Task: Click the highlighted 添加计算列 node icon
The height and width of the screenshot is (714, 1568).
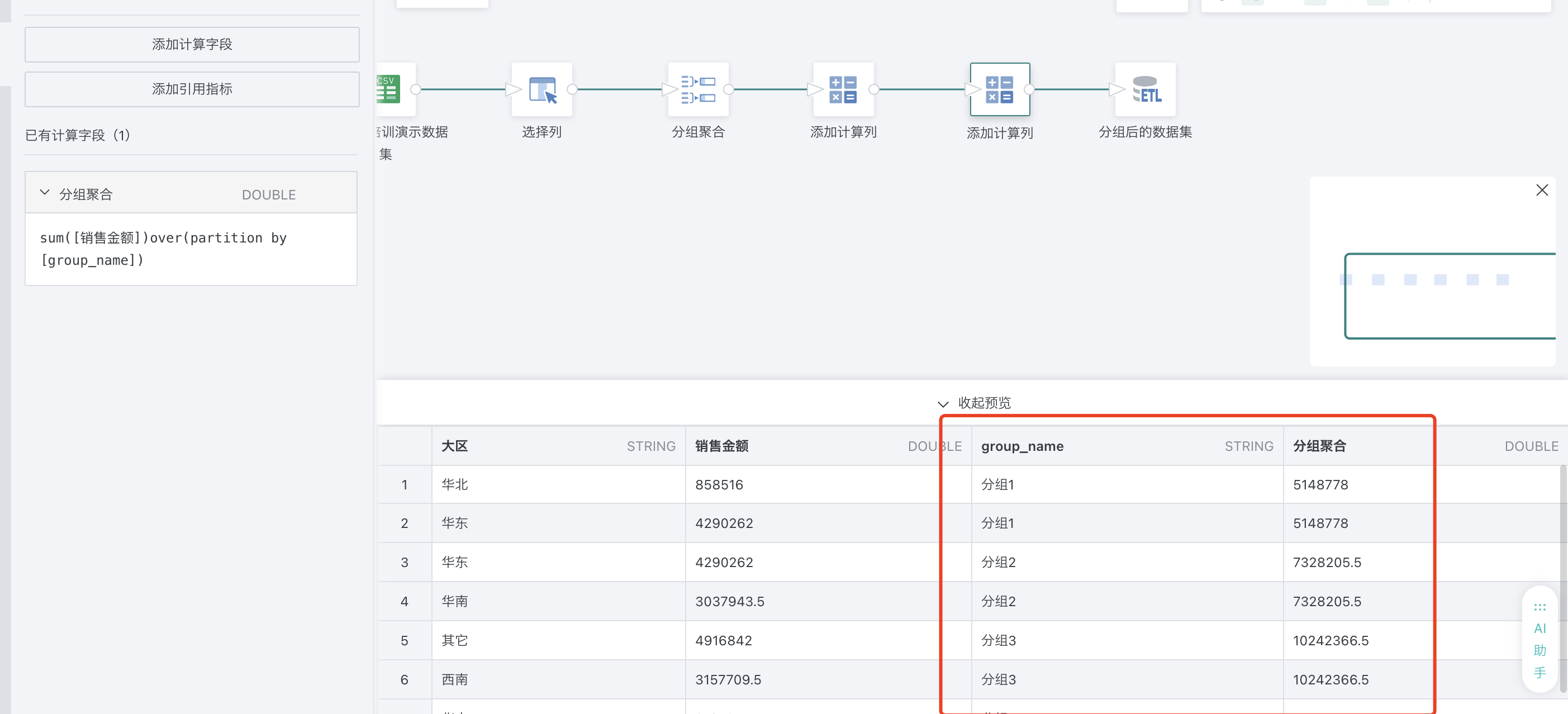Action: tap(1000, 89)
